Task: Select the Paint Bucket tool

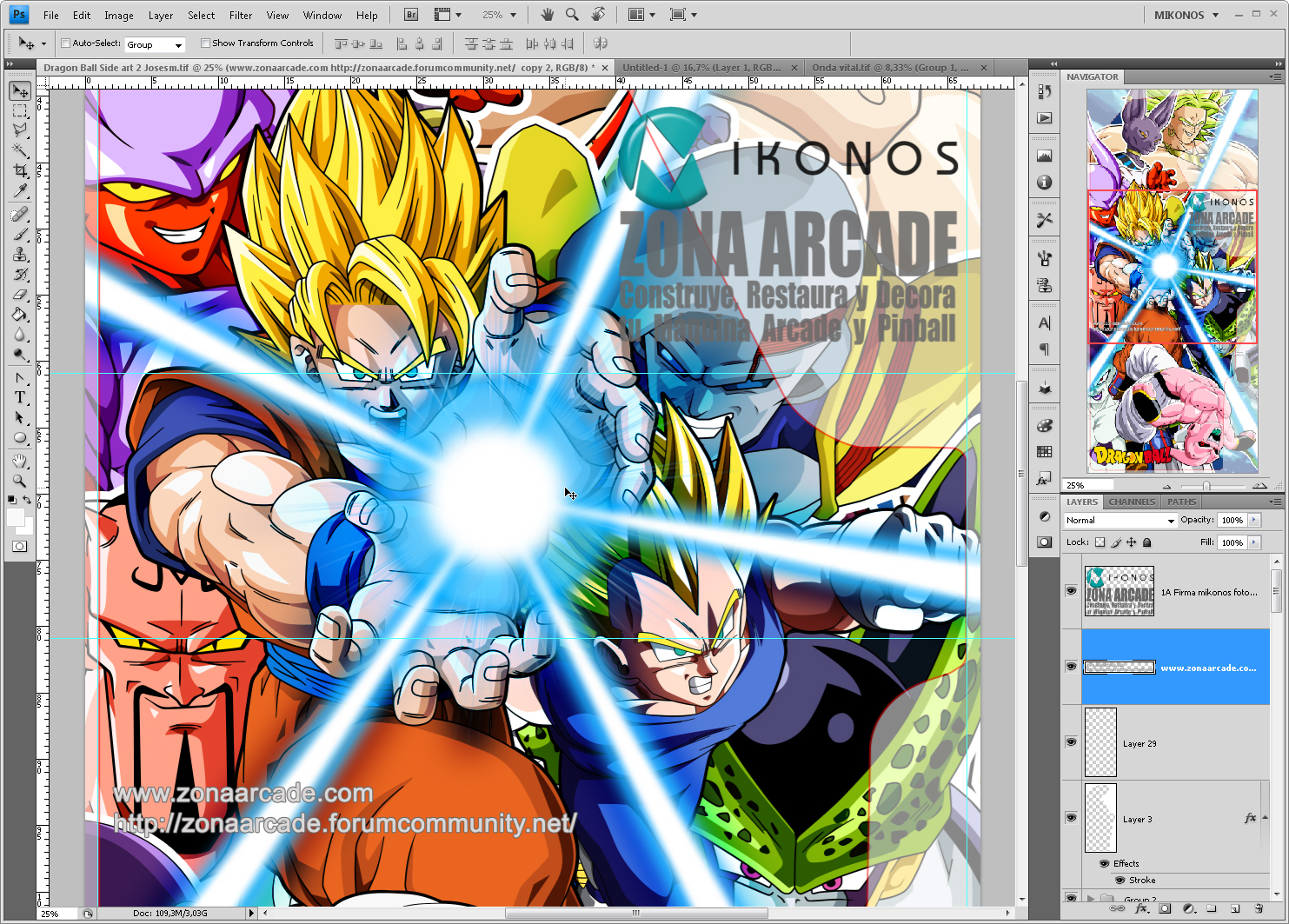Action: point(20,315)
